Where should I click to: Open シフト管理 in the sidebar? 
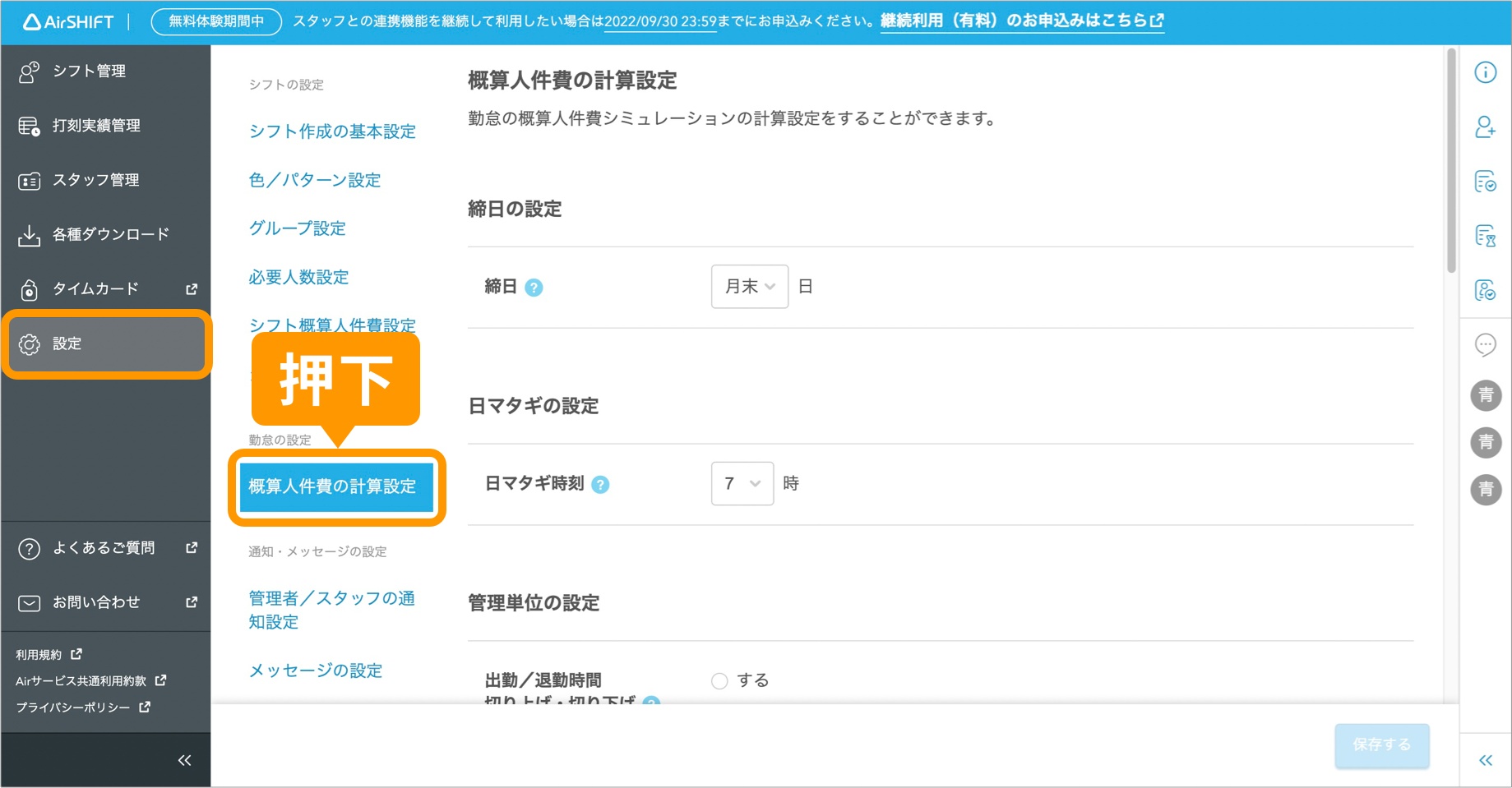click(x=89, y=71)
